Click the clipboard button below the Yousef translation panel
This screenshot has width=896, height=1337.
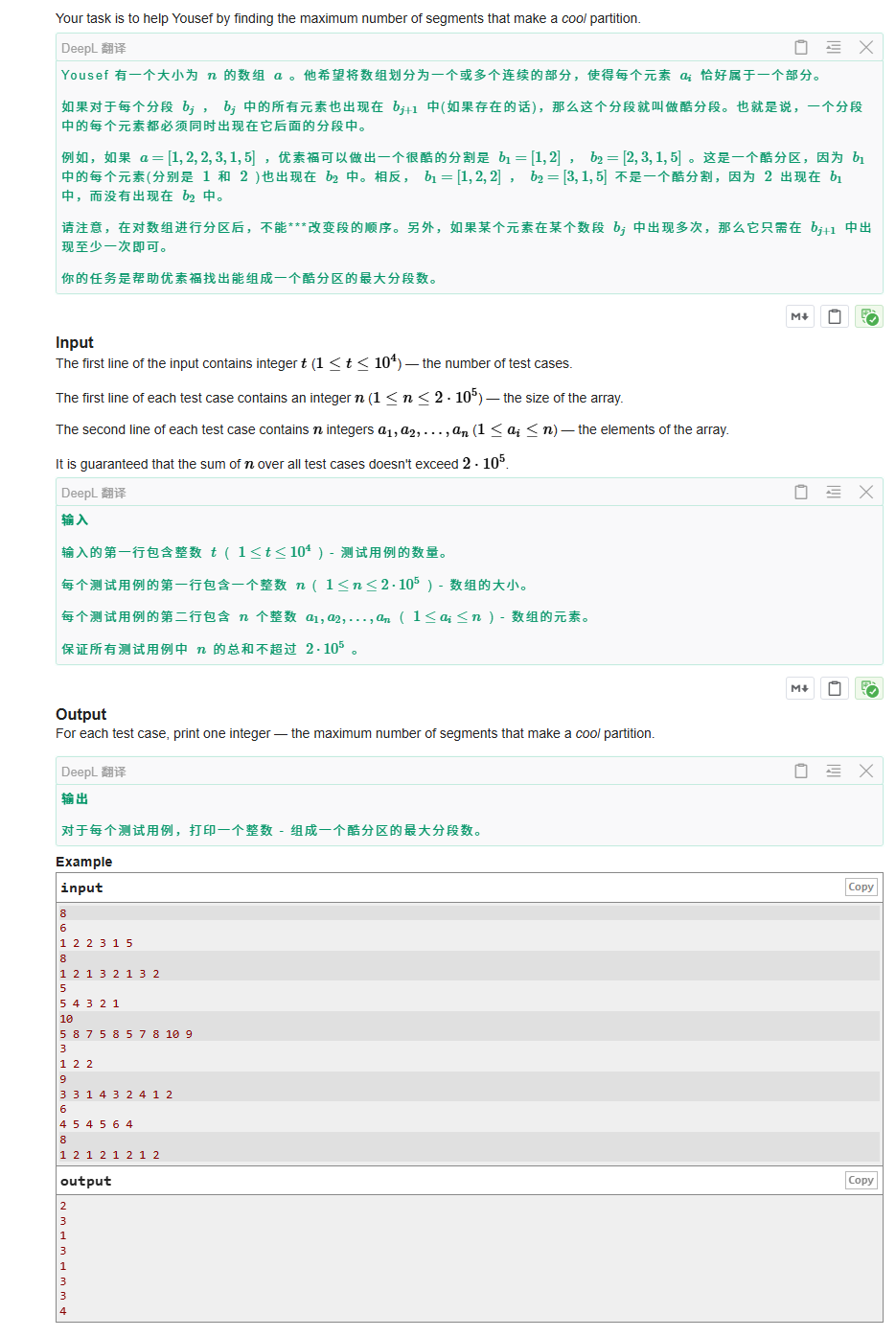click(x=835, y=316)
